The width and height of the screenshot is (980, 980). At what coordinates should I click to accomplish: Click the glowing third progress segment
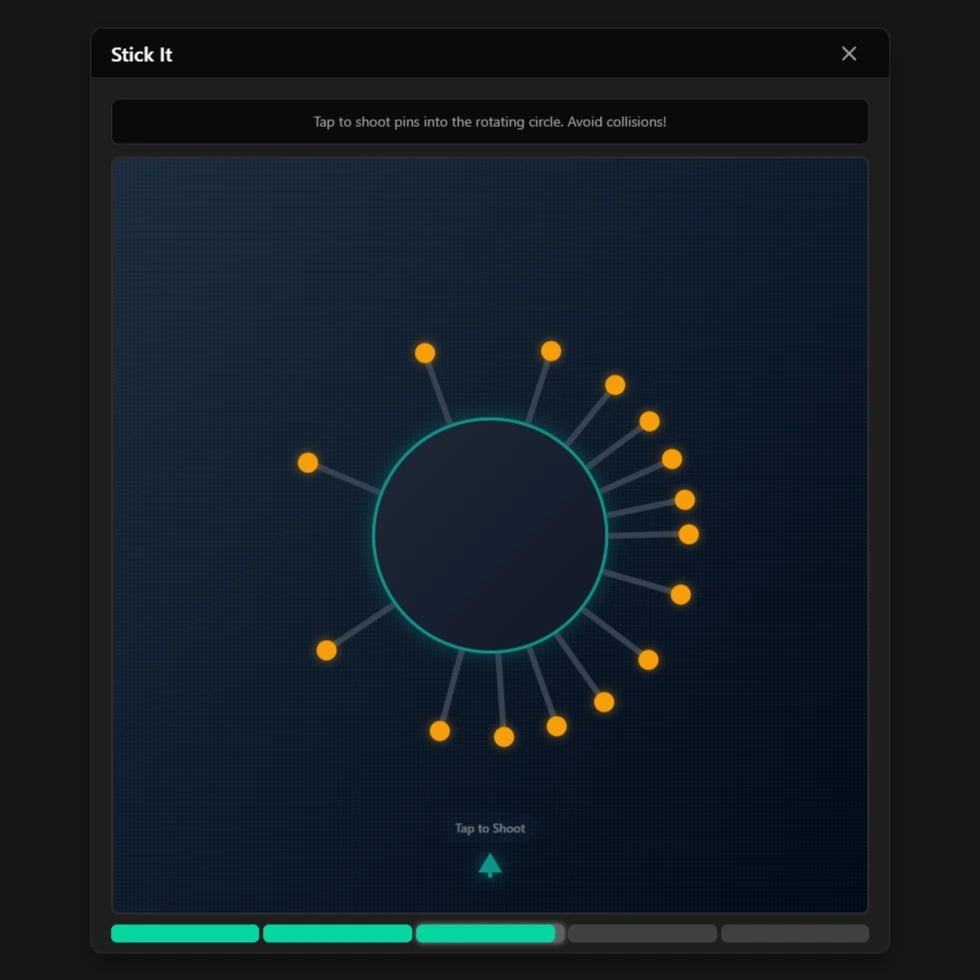pyautogui.click(x=486, y=933)
